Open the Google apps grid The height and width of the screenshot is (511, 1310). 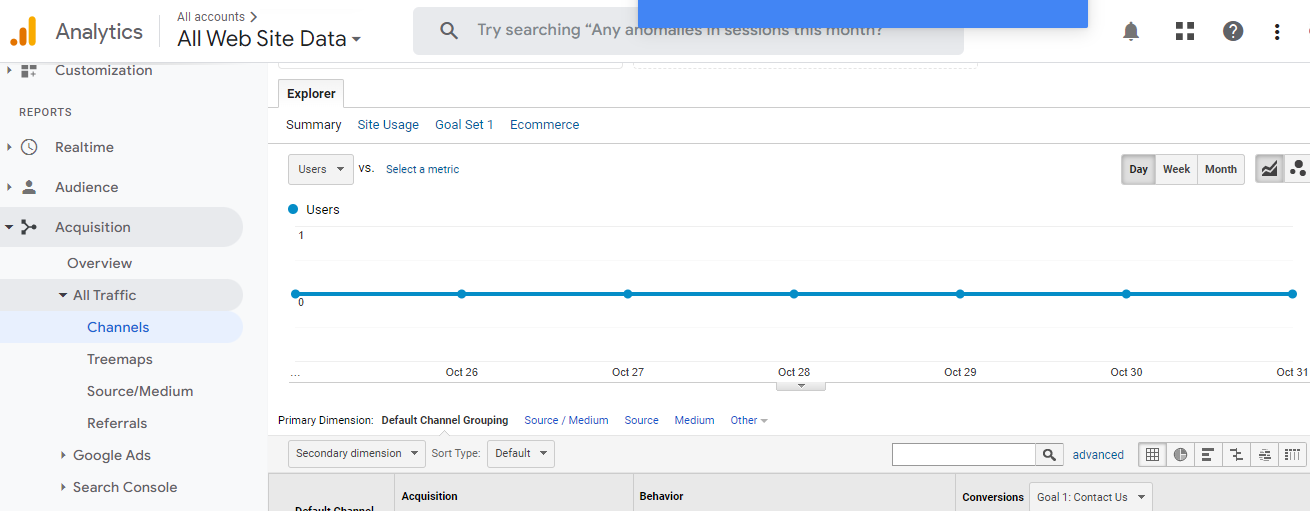click(x=1185, y=32)
